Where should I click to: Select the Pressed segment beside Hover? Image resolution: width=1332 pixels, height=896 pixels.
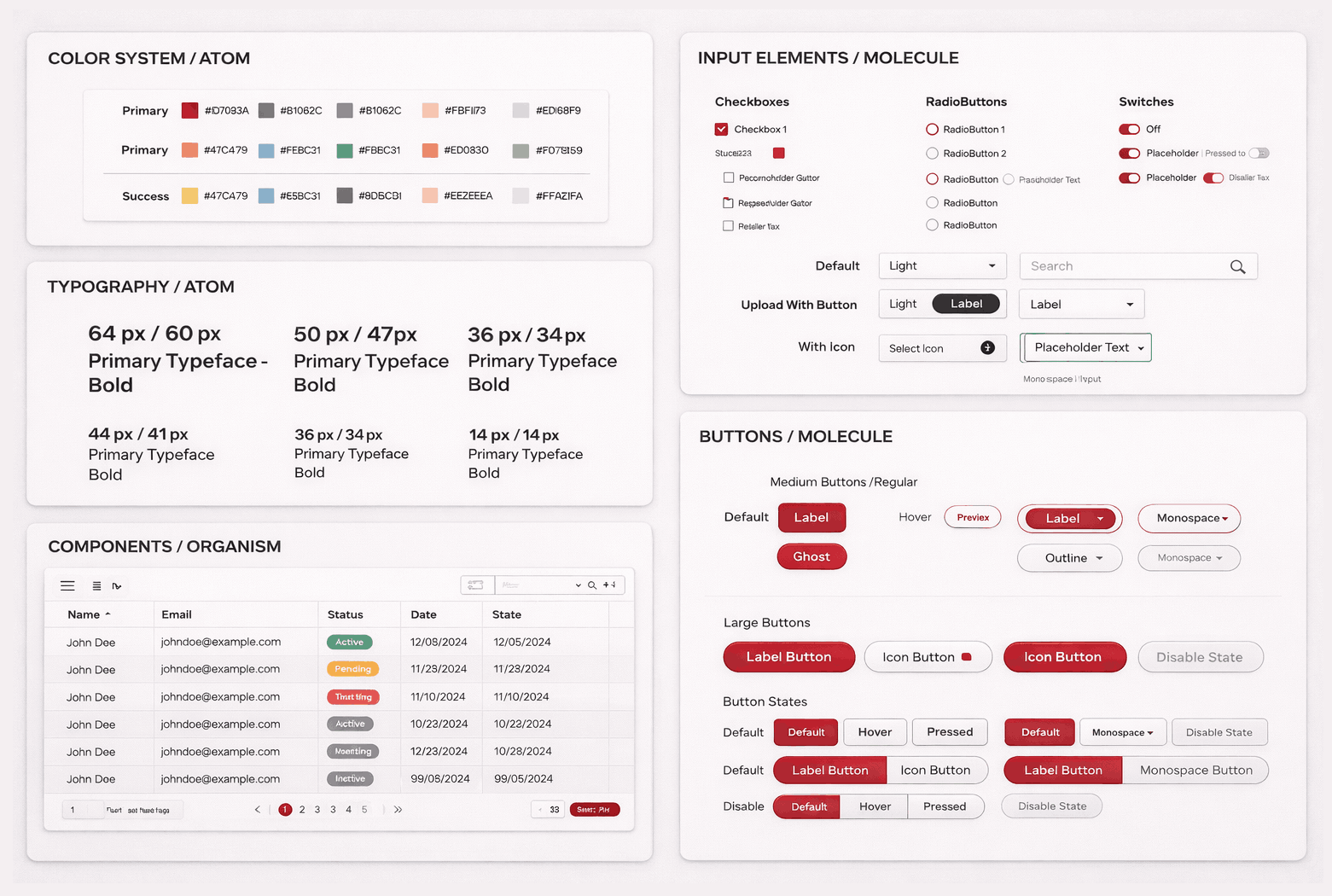pos(950,732)
